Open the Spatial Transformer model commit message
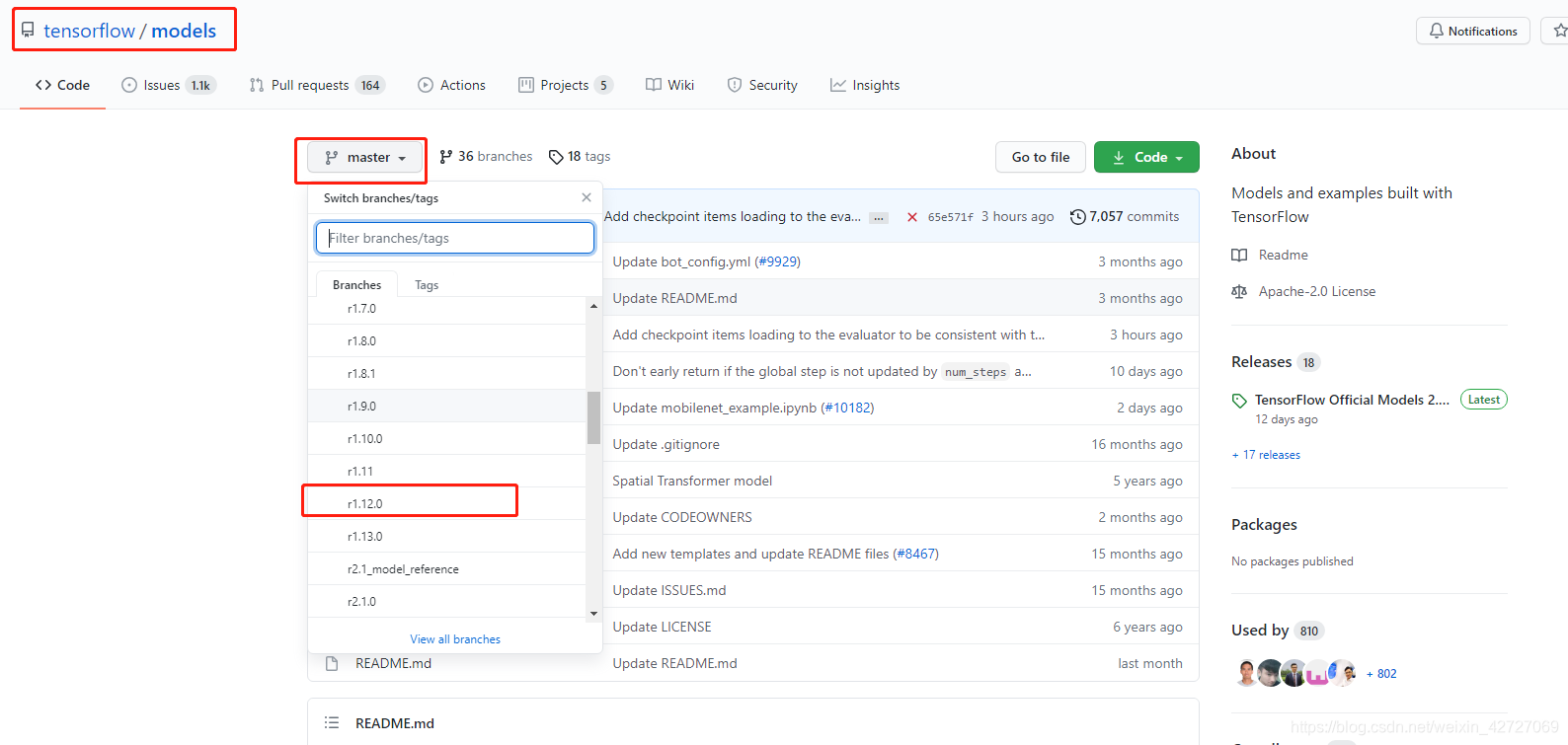Screen dimensions: 1568x745 pyautogui.click(x=692, y=481)
